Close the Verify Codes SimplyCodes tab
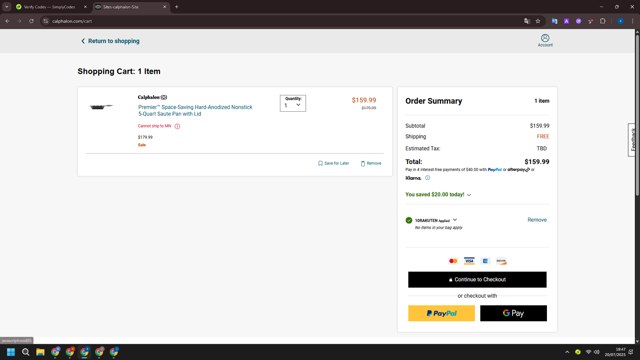 (85, 7)
